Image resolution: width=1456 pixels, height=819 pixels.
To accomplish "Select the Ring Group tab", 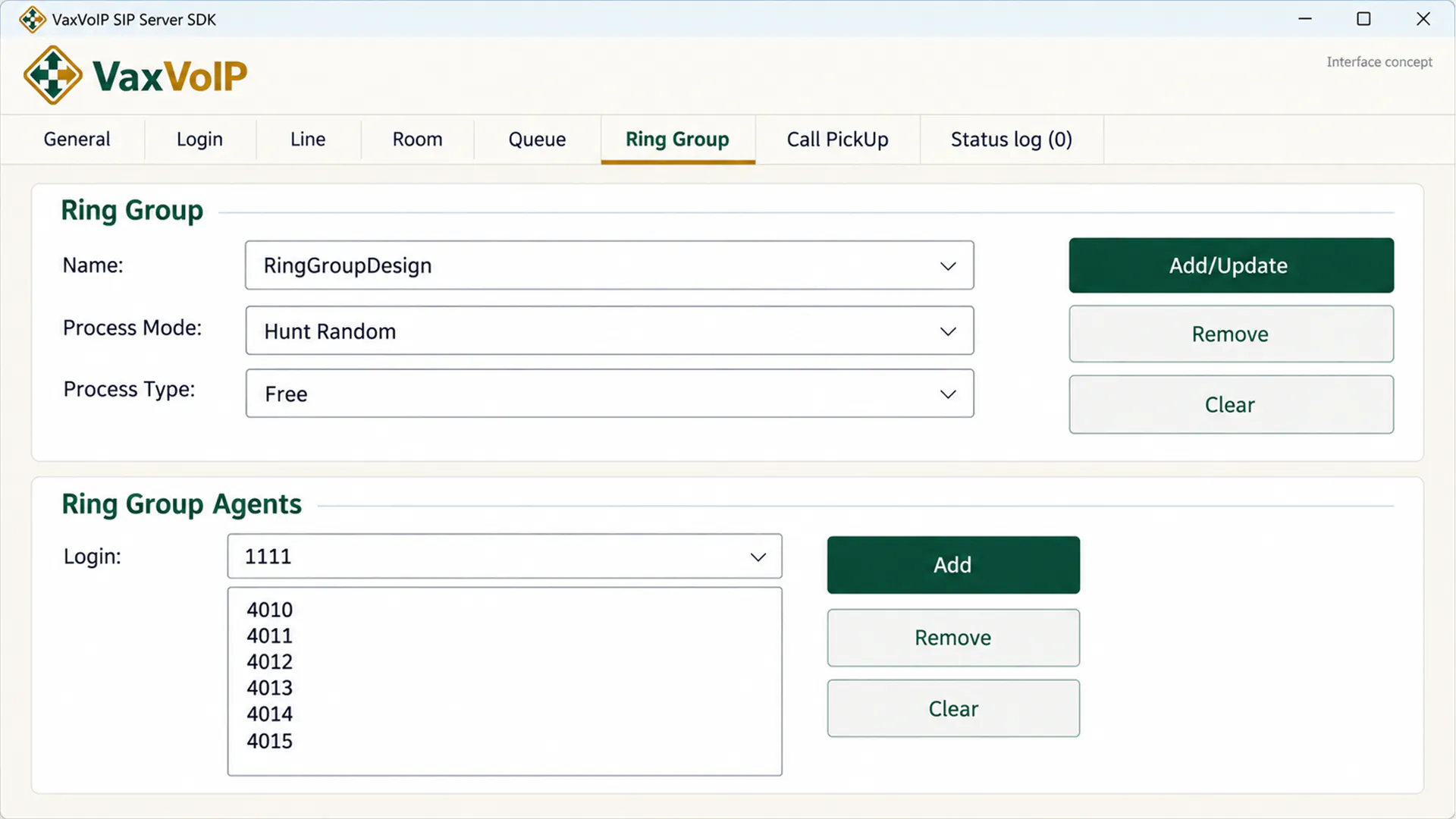I will coord(677,140).
